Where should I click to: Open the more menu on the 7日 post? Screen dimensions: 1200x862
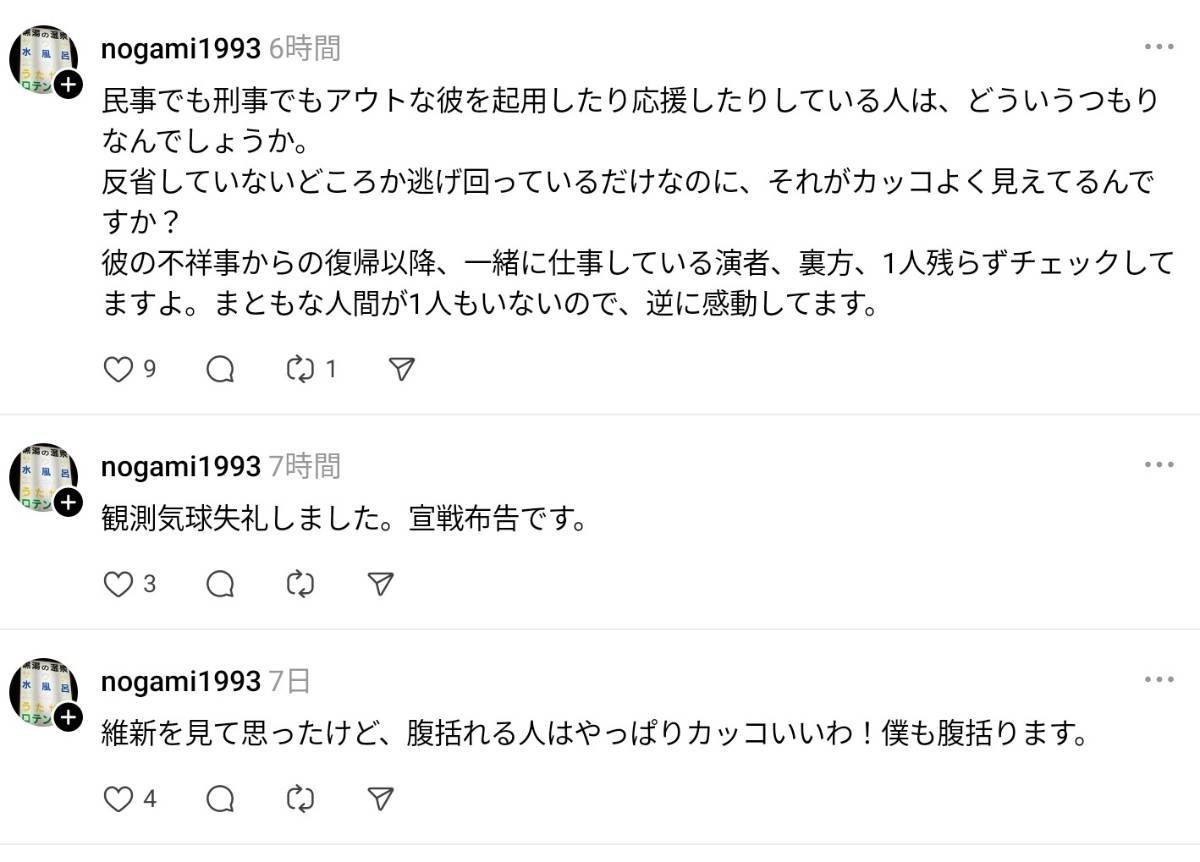tap(1159, 680)
